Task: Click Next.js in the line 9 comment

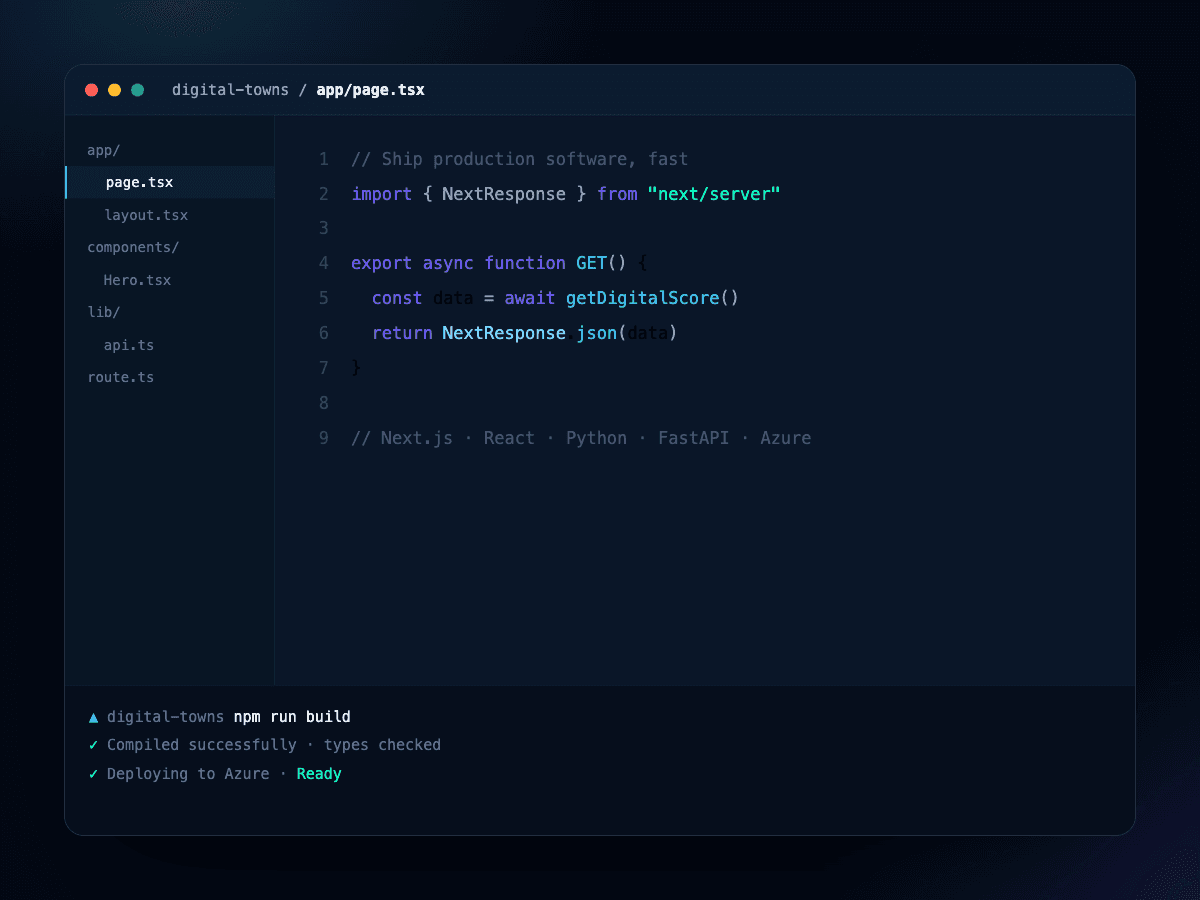Action: click(x=417, y=438)
